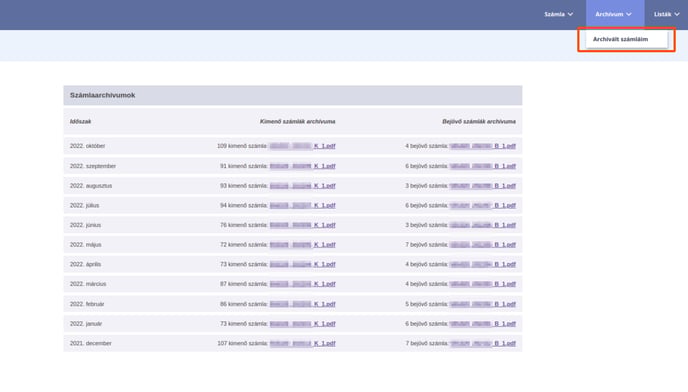Download incoming invoices PDF for 2022. június
Image resolution: width=688 pixels, height=392 pixels.
coord(483,225)
